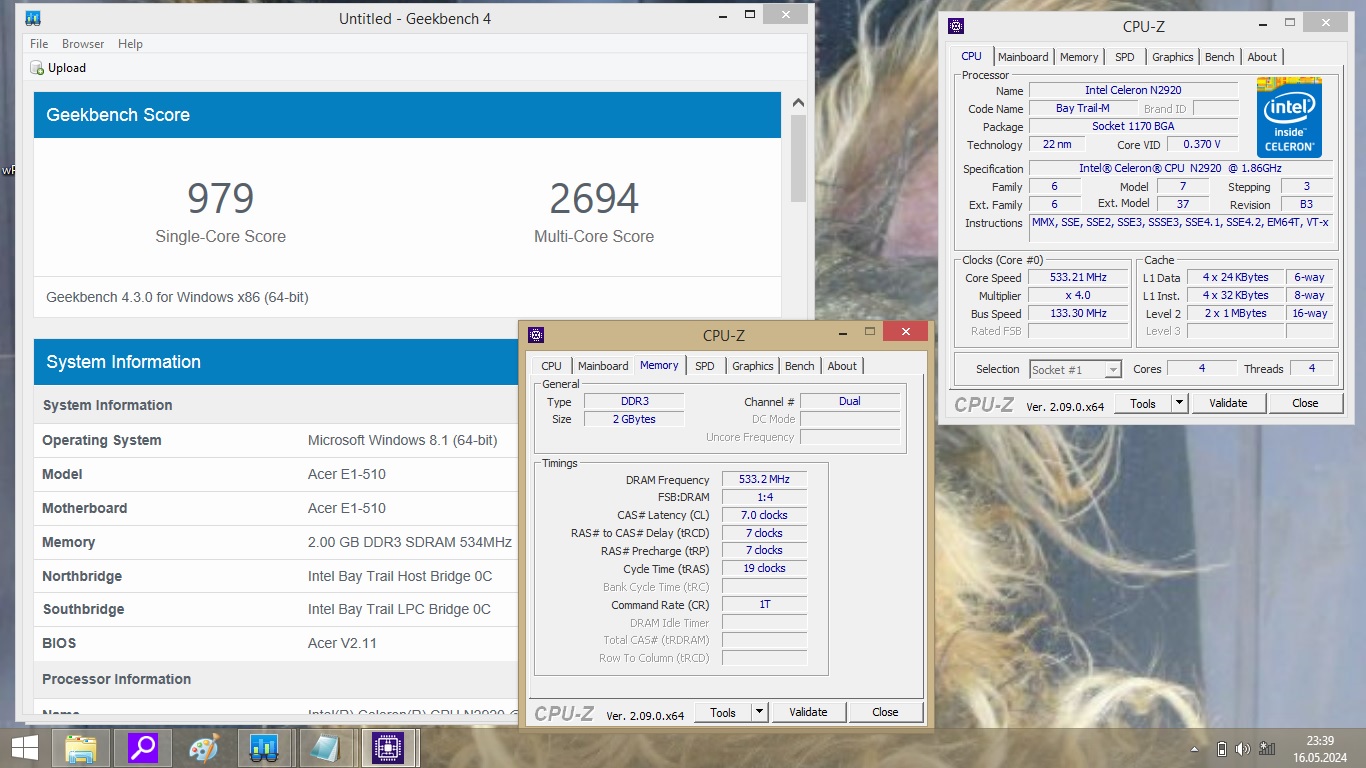The width and height of the screenshot is (1366, 768).
Task: Click the CPU-Z chip icon in the Memory window title bar
Action: point(536,335)
